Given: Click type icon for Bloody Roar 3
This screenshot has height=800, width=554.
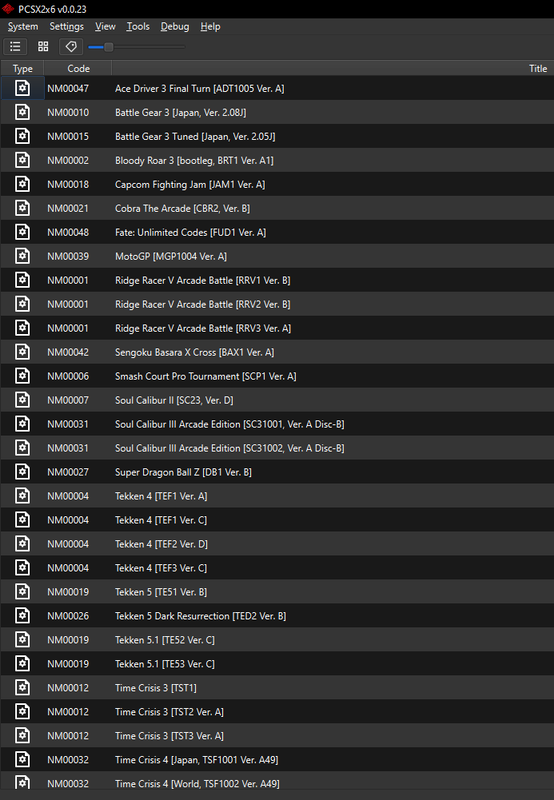Looking at the screenshot, I should pyautogui.click(x=22, y=160).
